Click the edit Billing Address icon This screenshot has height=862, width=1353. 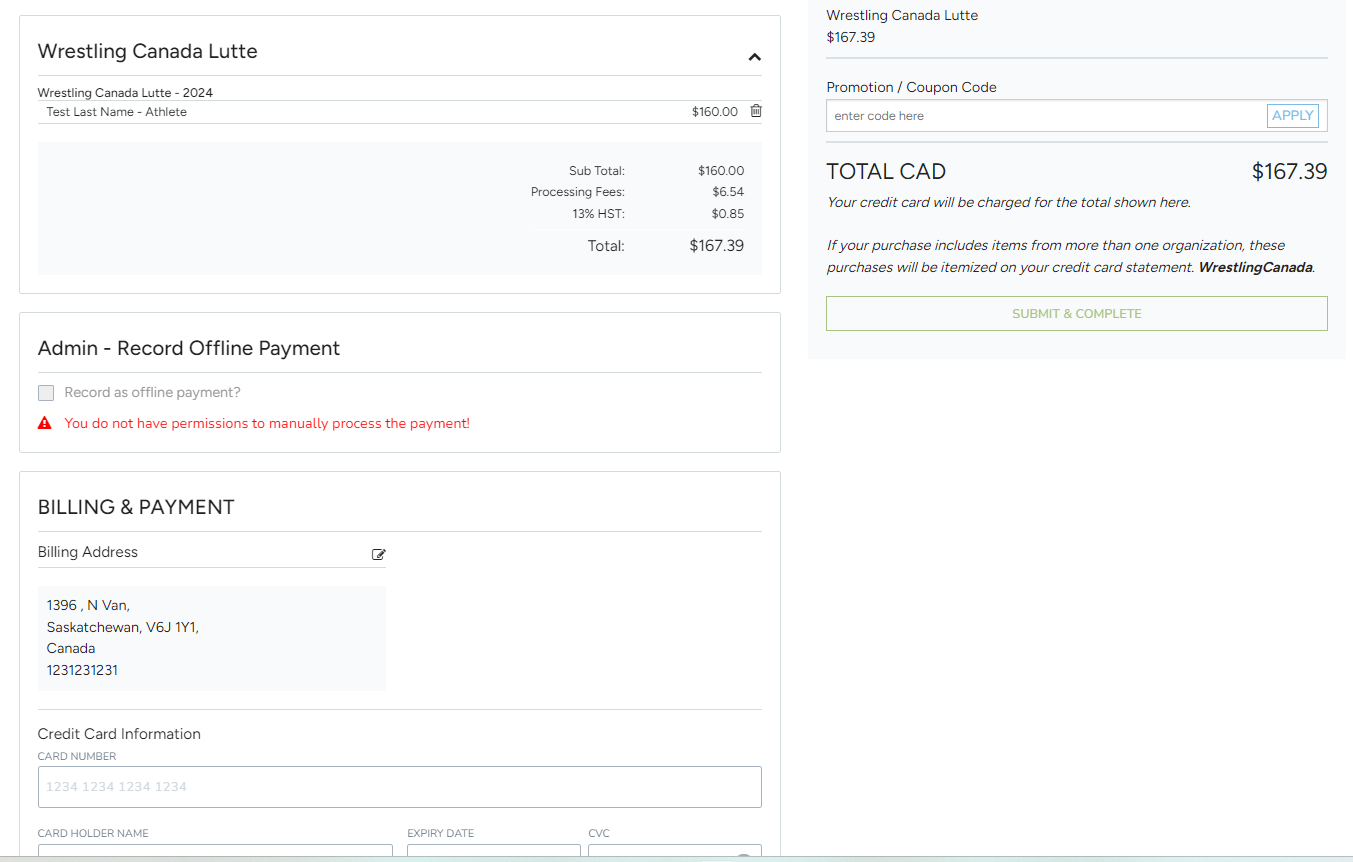(x=378, y=554)
